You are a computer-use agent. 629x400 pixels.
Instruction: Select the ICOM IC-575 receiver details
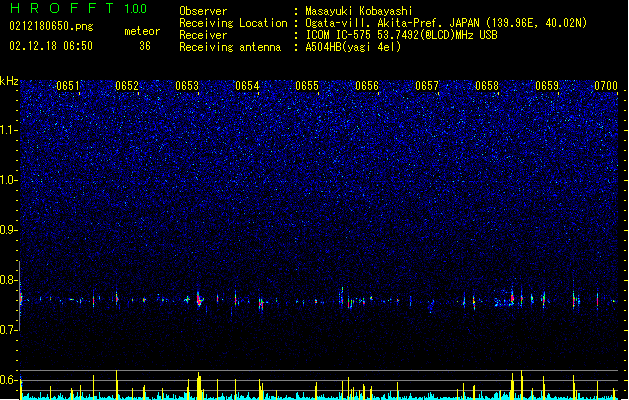coord(402,35)
